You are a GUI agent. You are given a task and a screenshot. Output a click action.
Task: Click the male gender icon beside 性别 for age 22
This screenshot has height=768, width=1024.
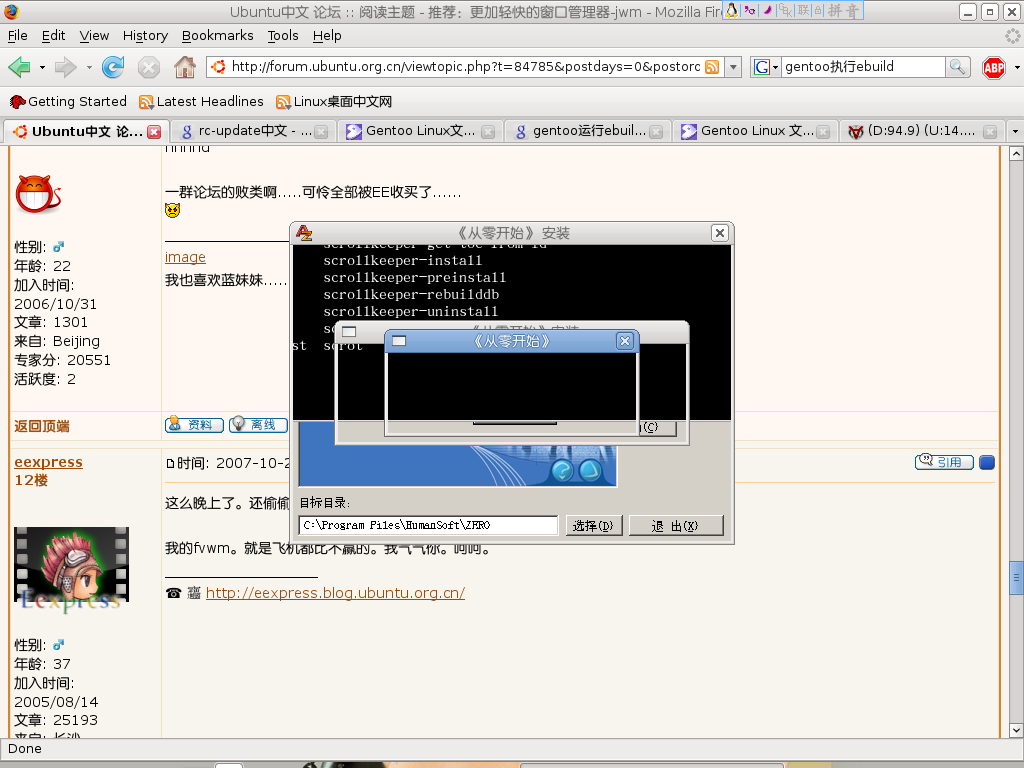click(58, 247)
